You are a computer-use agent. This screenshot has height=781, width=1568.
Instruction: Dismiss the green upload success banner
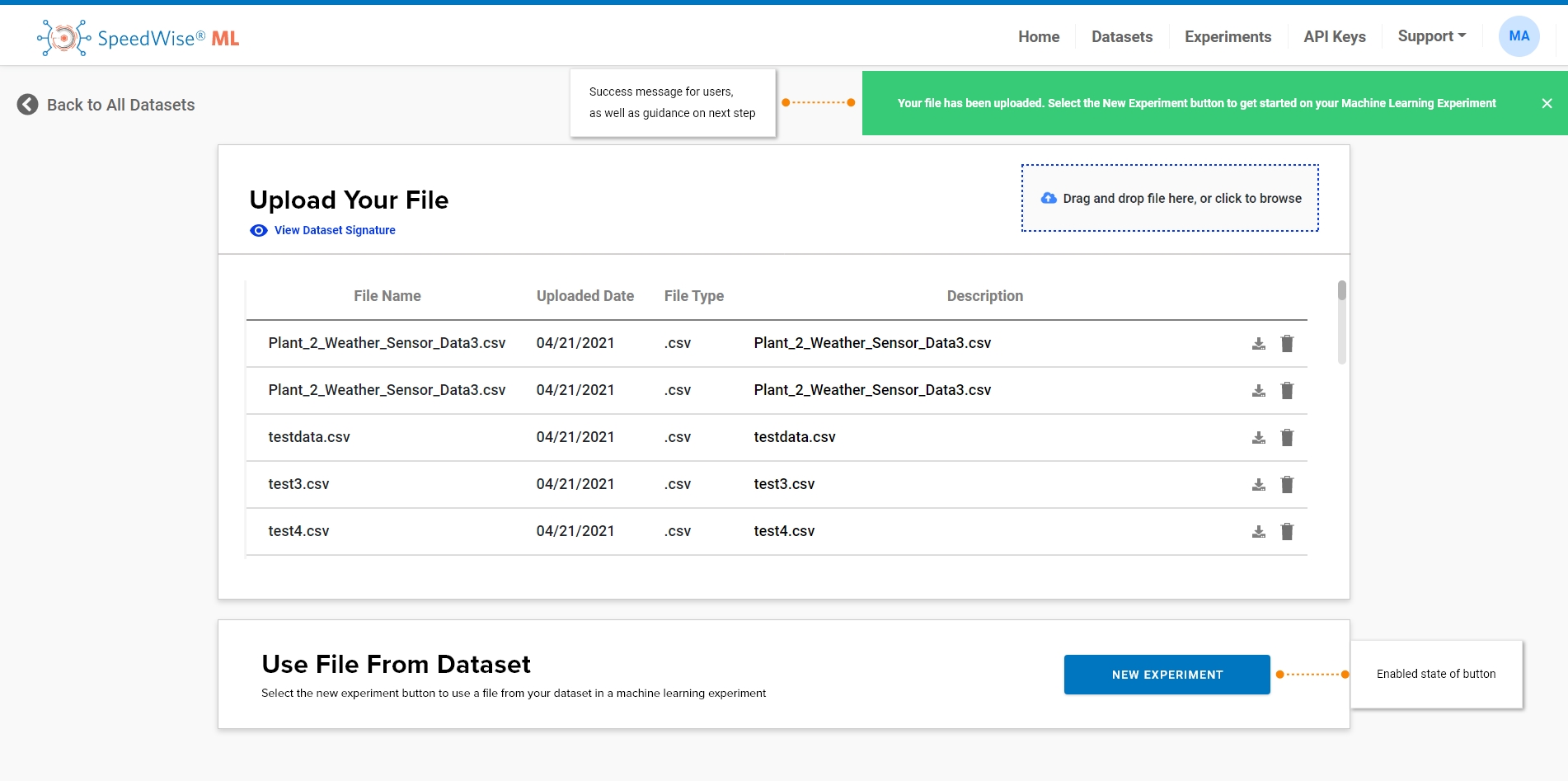pos(1547,104)
